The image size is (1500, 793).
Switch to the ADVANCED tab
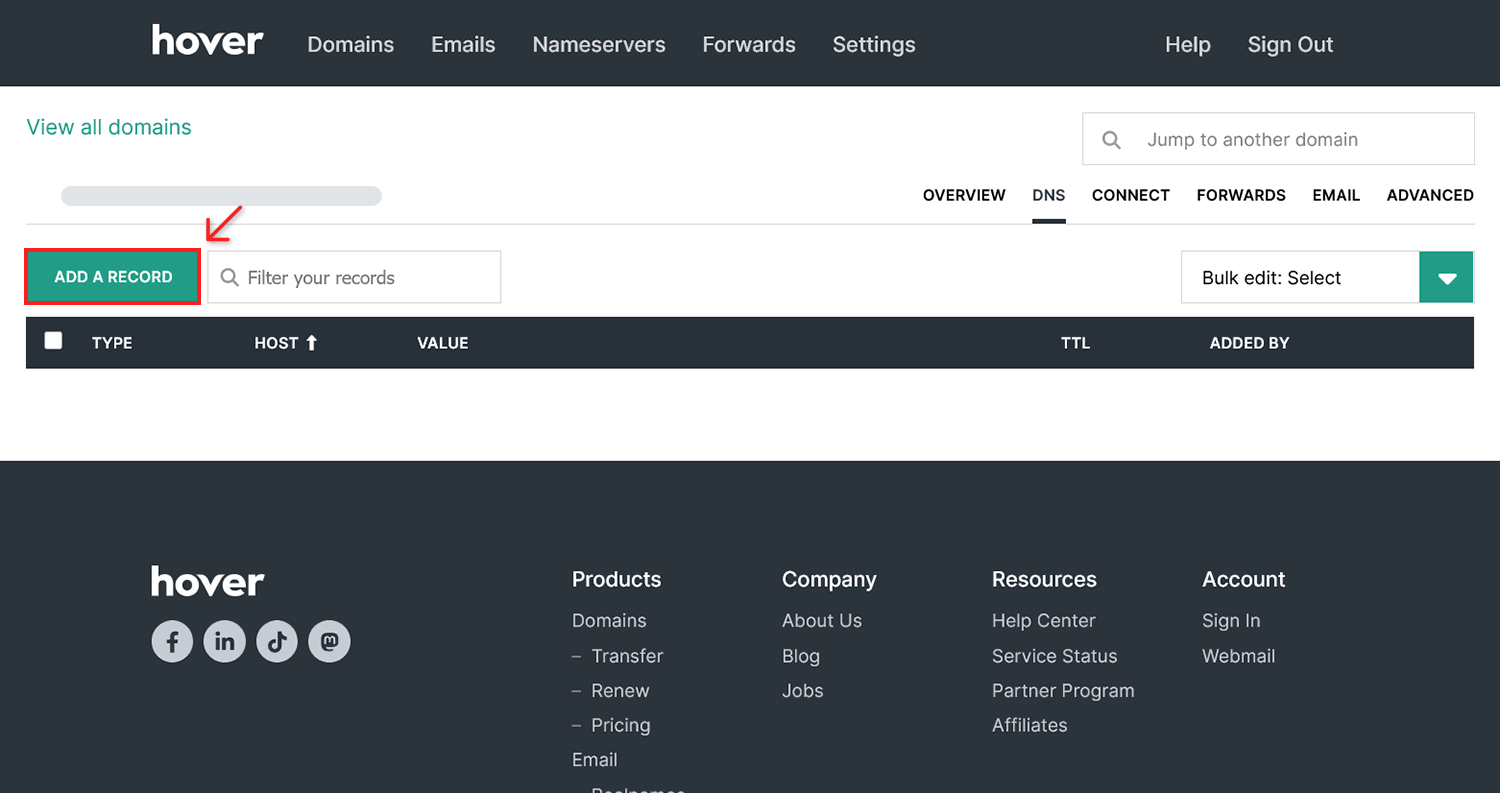tap(1430, 195)
